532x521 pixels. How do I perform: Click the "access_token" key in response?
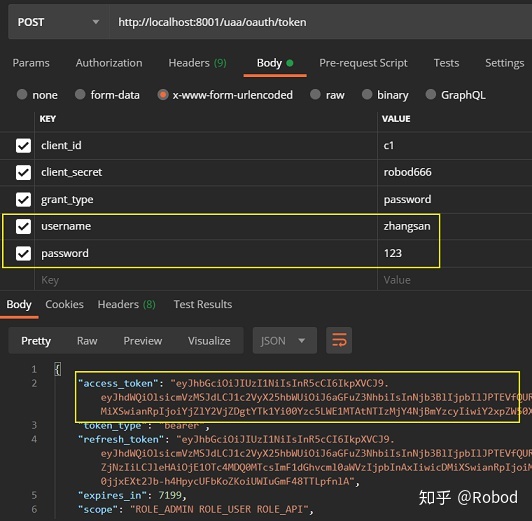pos(118,384)
